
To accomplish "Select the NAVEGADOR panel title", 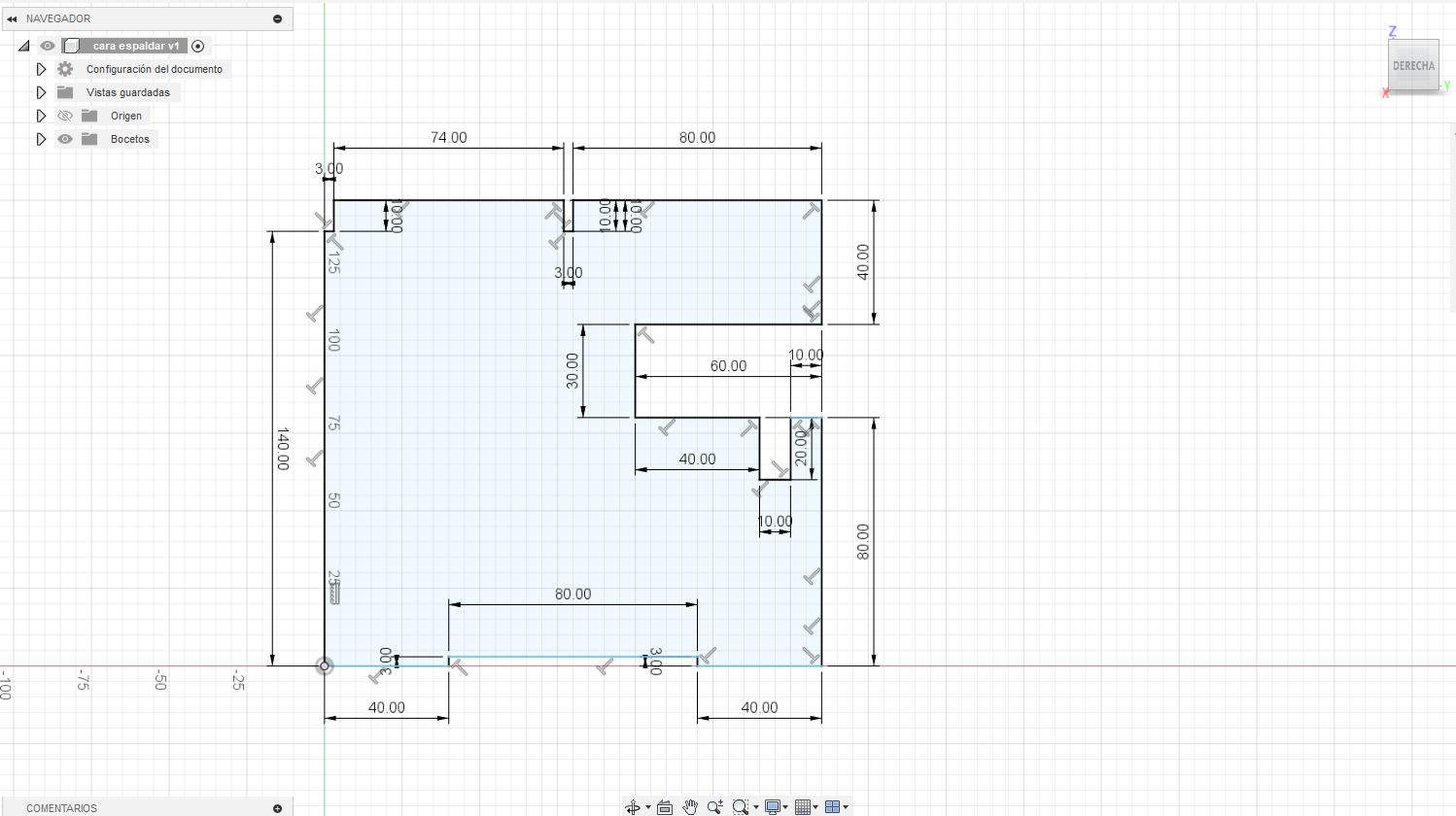I will 58,18.
